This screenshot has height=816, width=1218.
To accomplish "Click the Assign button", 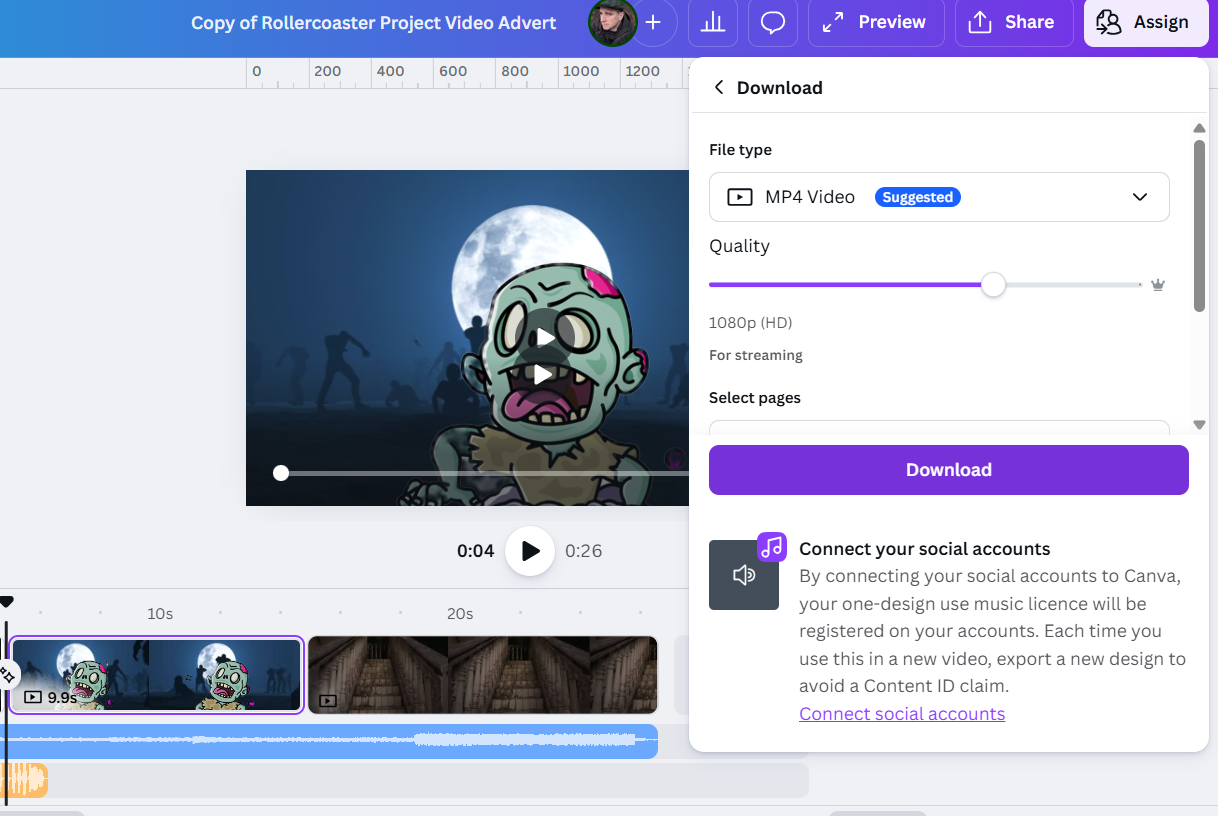I will [1146, 22].
